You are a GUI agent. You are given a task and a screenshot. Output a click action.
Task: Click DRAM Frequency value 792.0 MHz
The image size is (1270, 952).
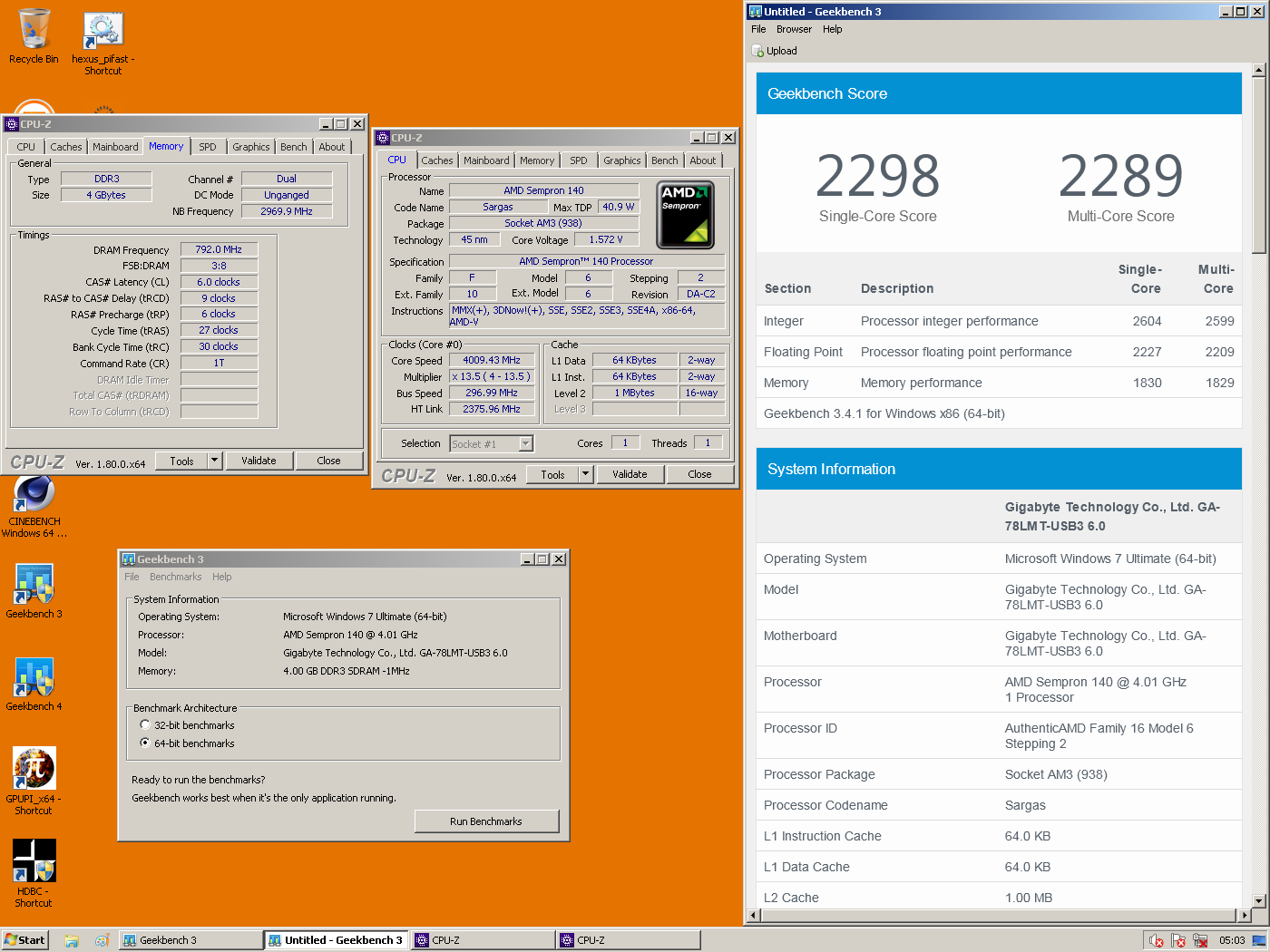[219, 249]
